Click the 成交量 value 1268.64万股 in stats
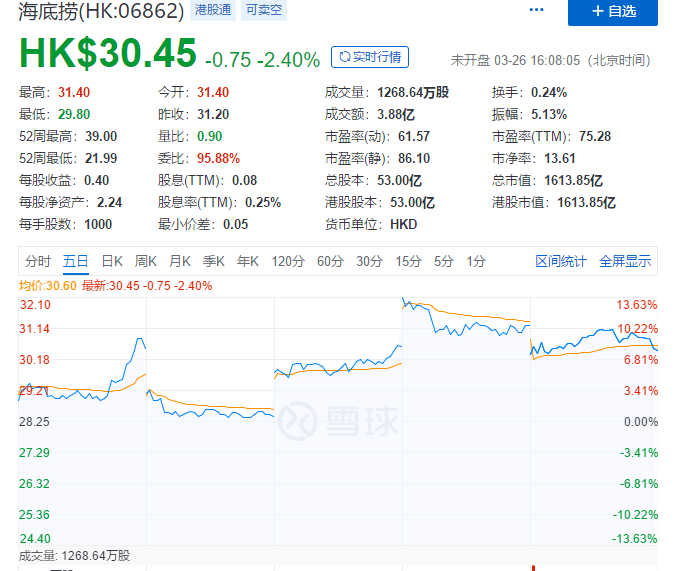This screenshot has width=676, height=571. [x=413, y=92]
